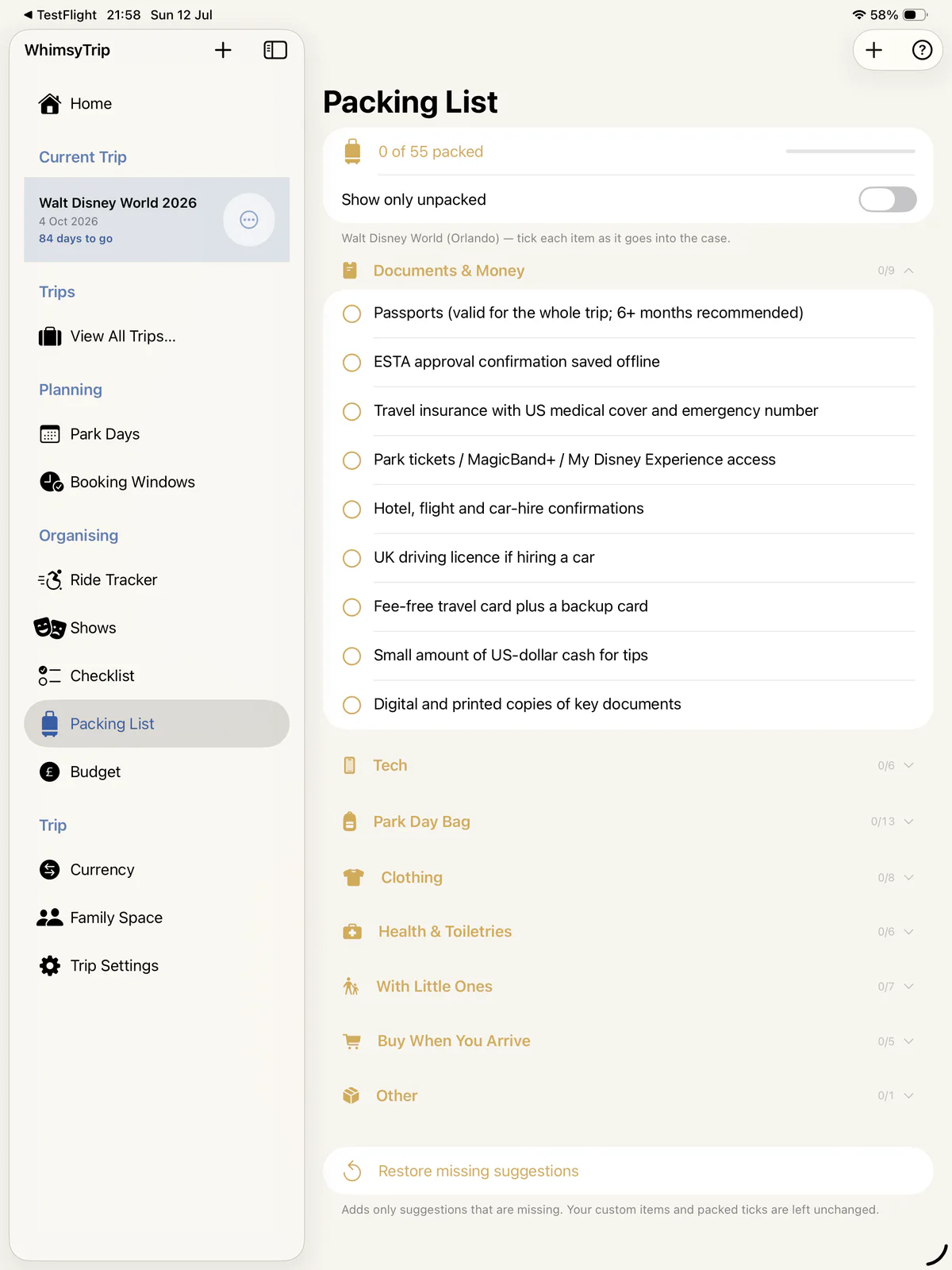The height and width of the screenshot is (1270, 952).
Task: Enable the Show only unpacked switch
Action: point(888,199)
